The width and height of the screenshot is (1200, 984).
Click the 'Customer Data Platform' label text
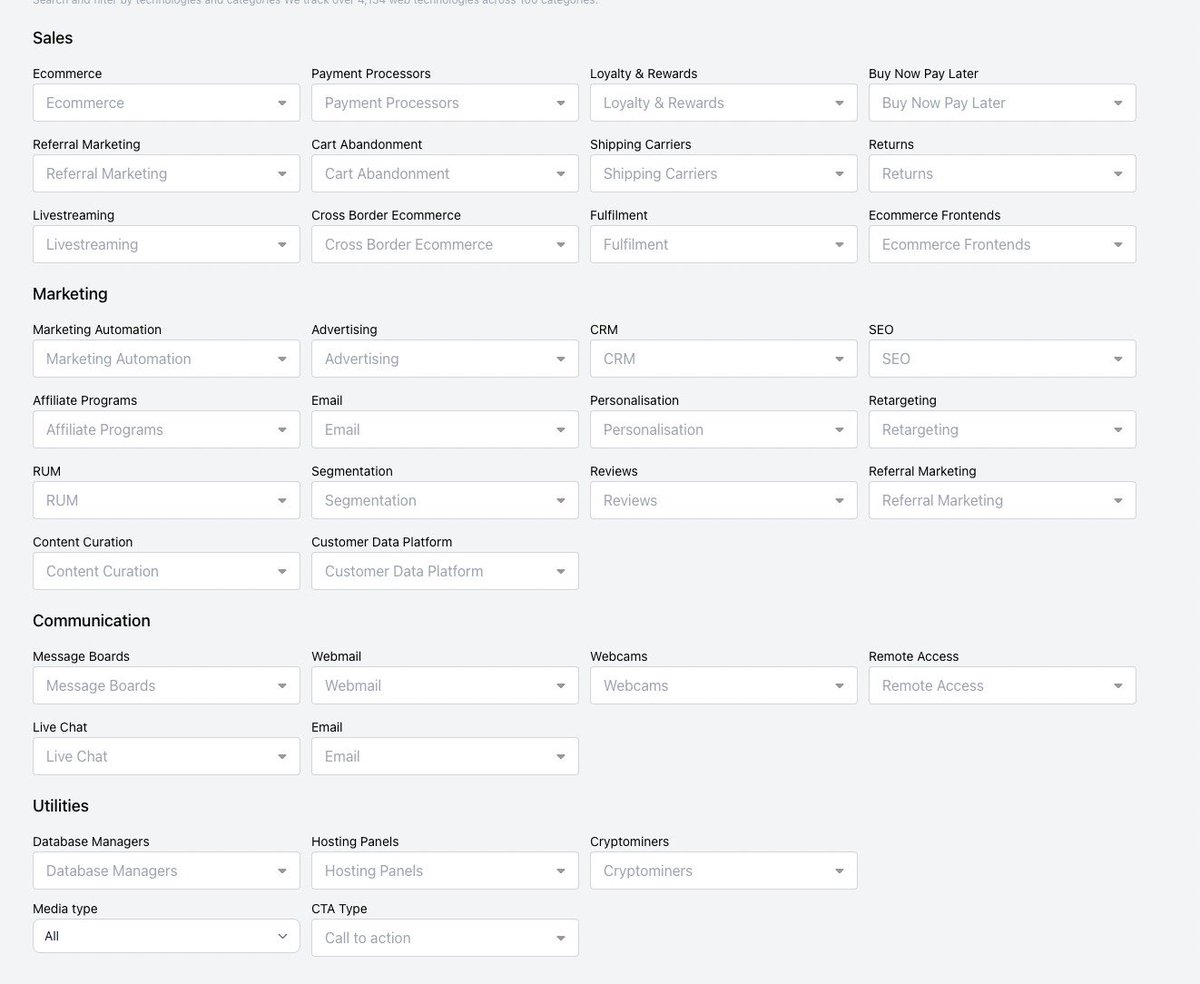[x=382, y=542]
